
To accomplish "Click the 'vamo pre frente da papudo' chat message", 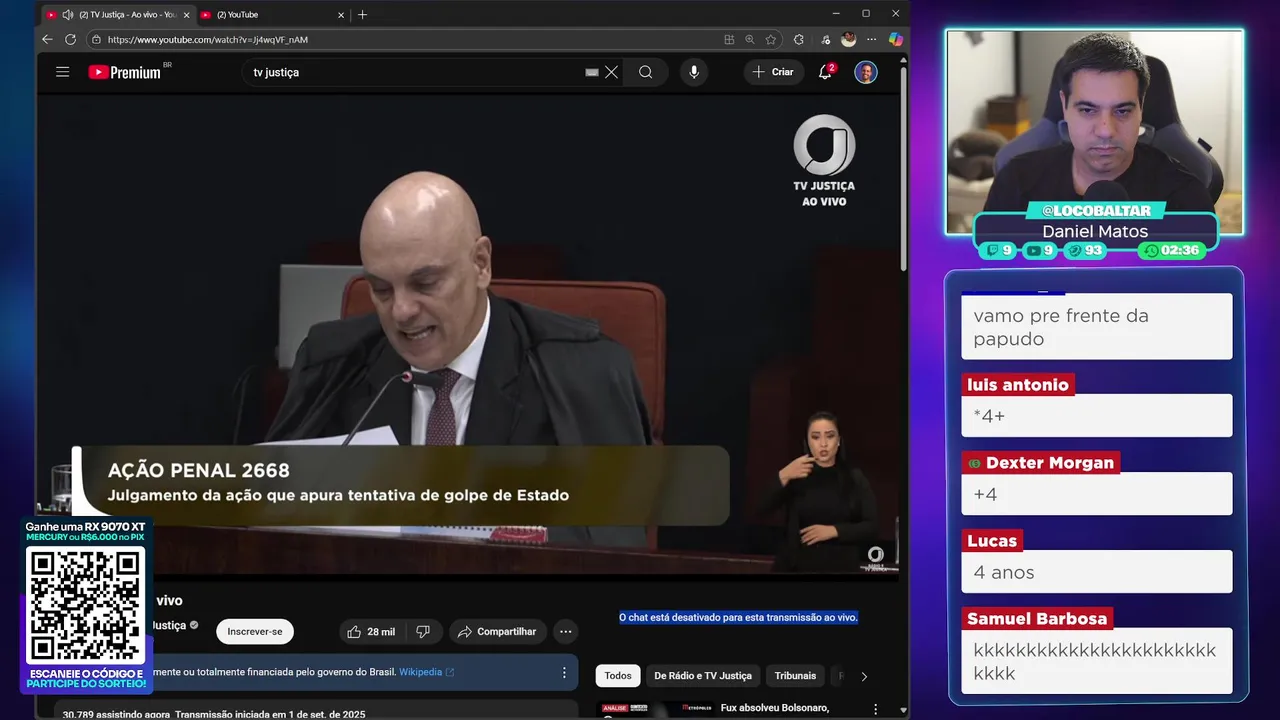I will (x=1097, y=327).
